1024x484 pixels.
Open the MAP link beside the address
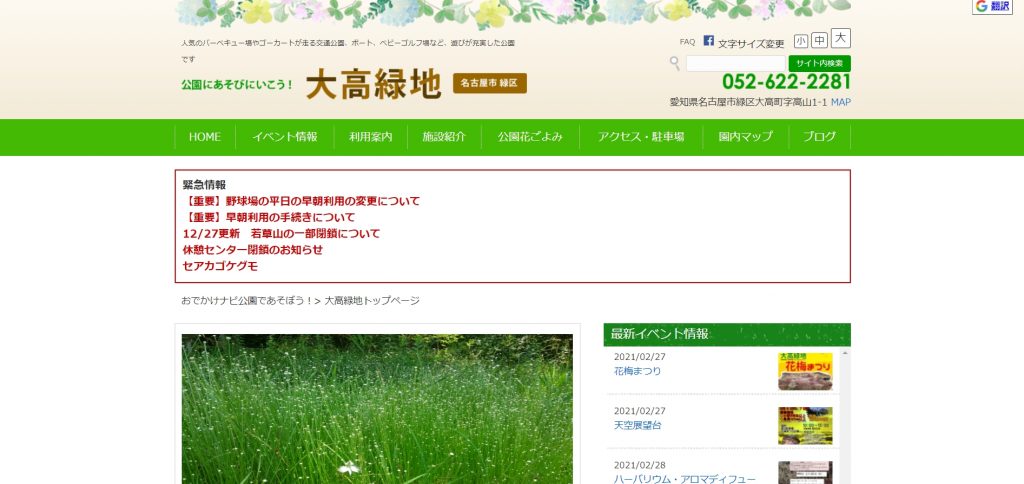(x=840, y=102)
